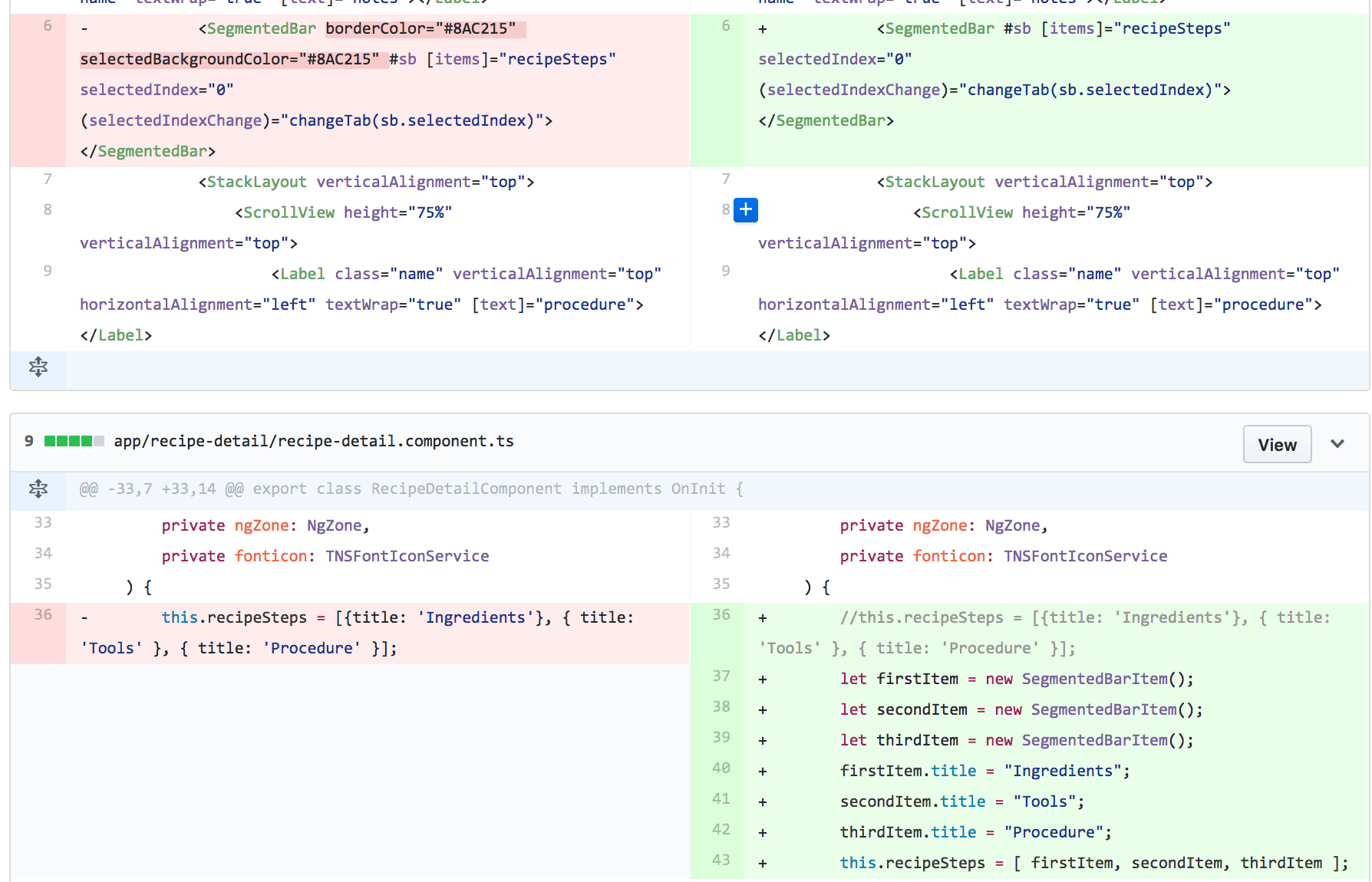This screenshot has height=882, width=1372.
Task: Click the changed line count 9 in file header
Action: pyautogui.click(x=28, y=441)
